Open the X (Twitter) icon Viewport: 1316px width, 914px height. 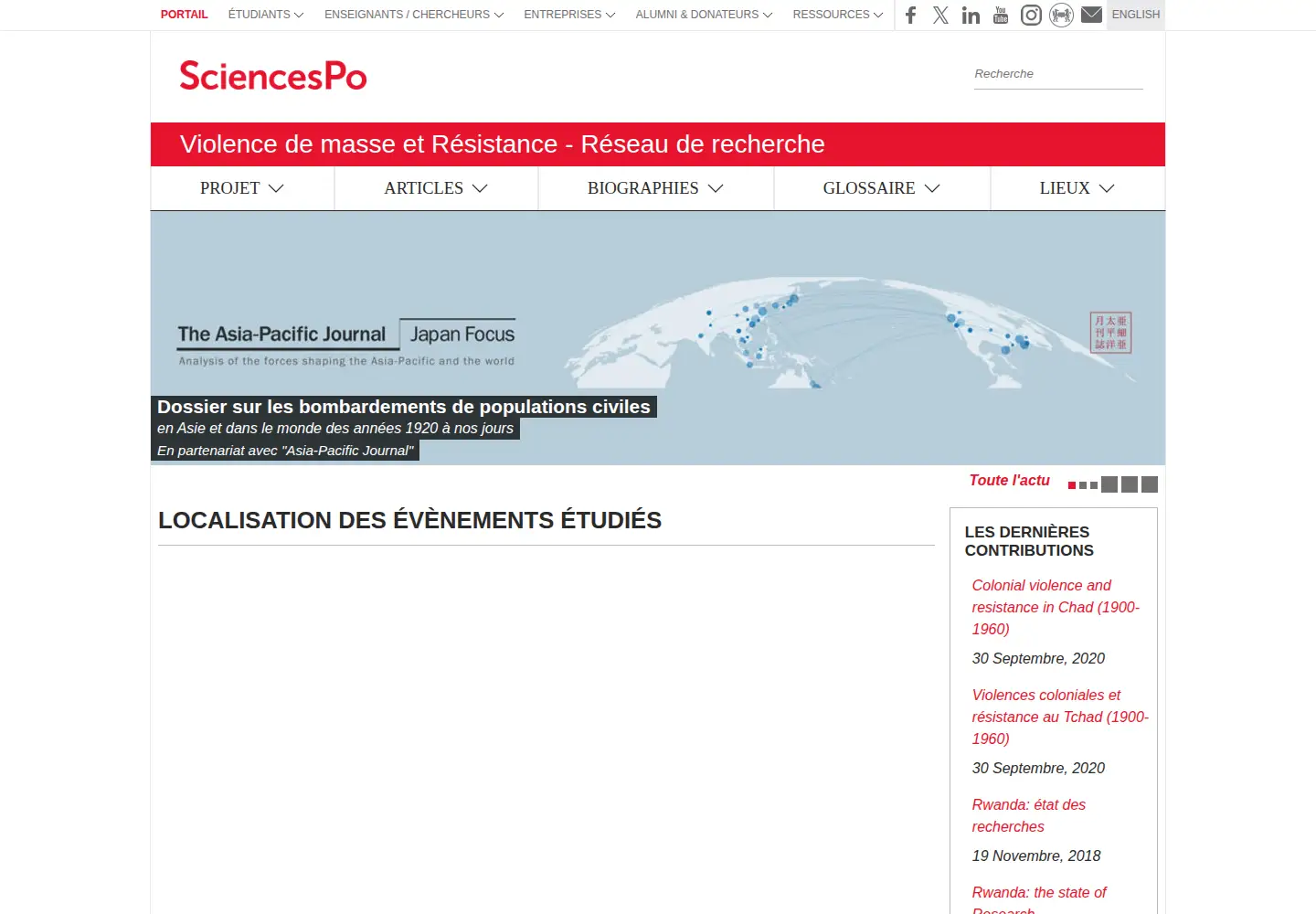pyautogui.click(x=940, y=15)
